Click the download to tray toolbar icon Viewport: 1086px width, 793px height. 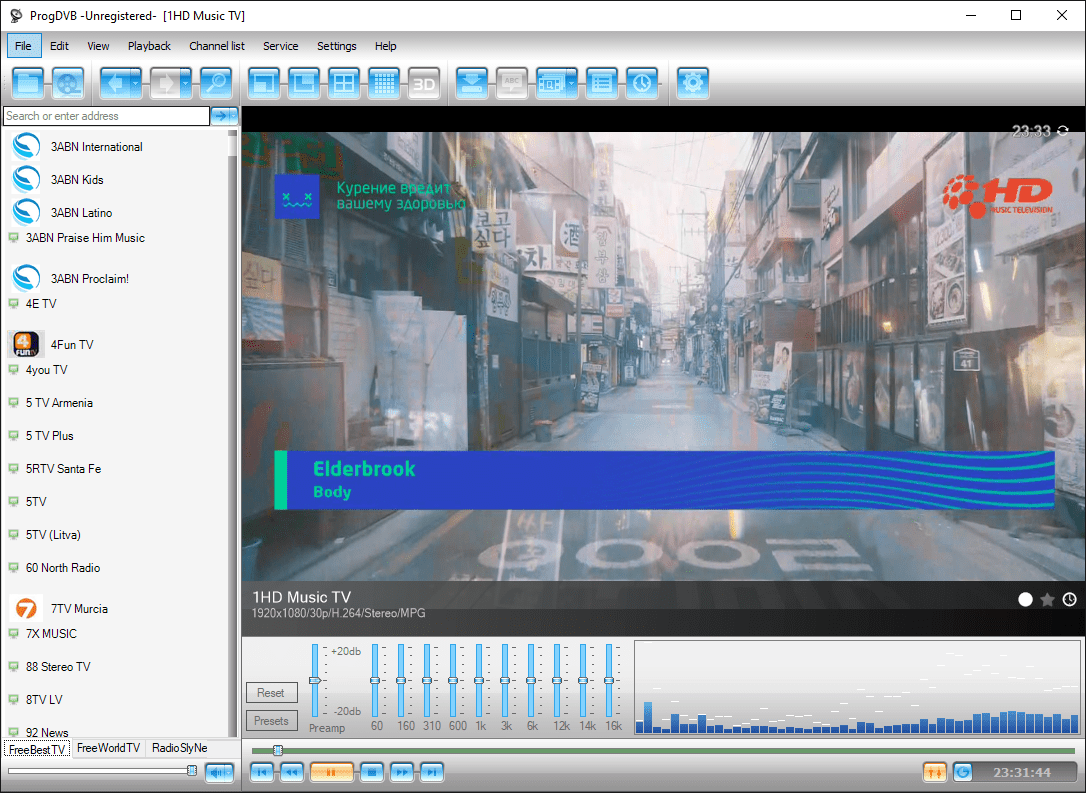[x=472, y=84]
